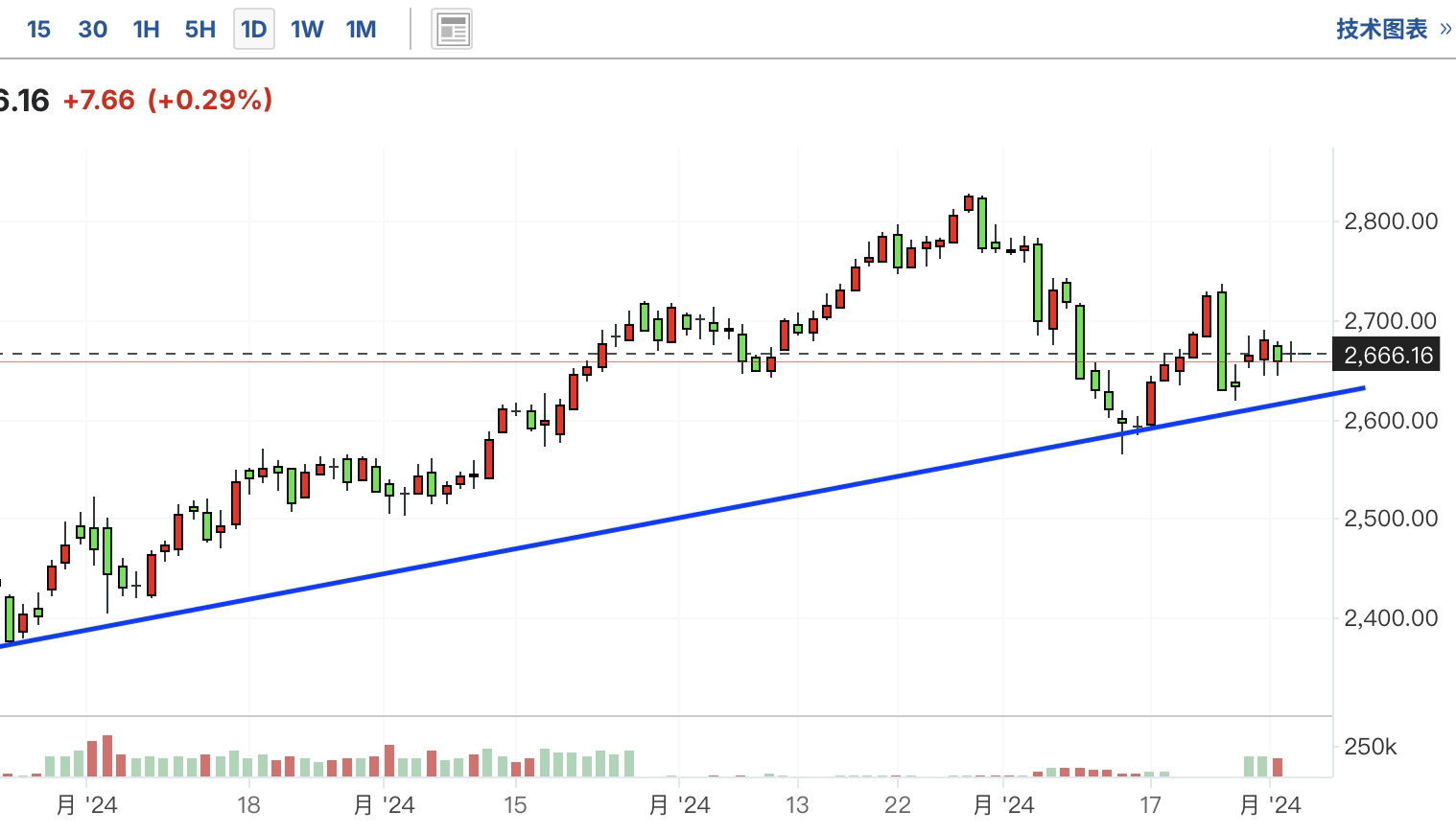Viewport: 1456px width, 834px height.
Task: Click the 15 date axis label
Action: (x=515, y=805)
